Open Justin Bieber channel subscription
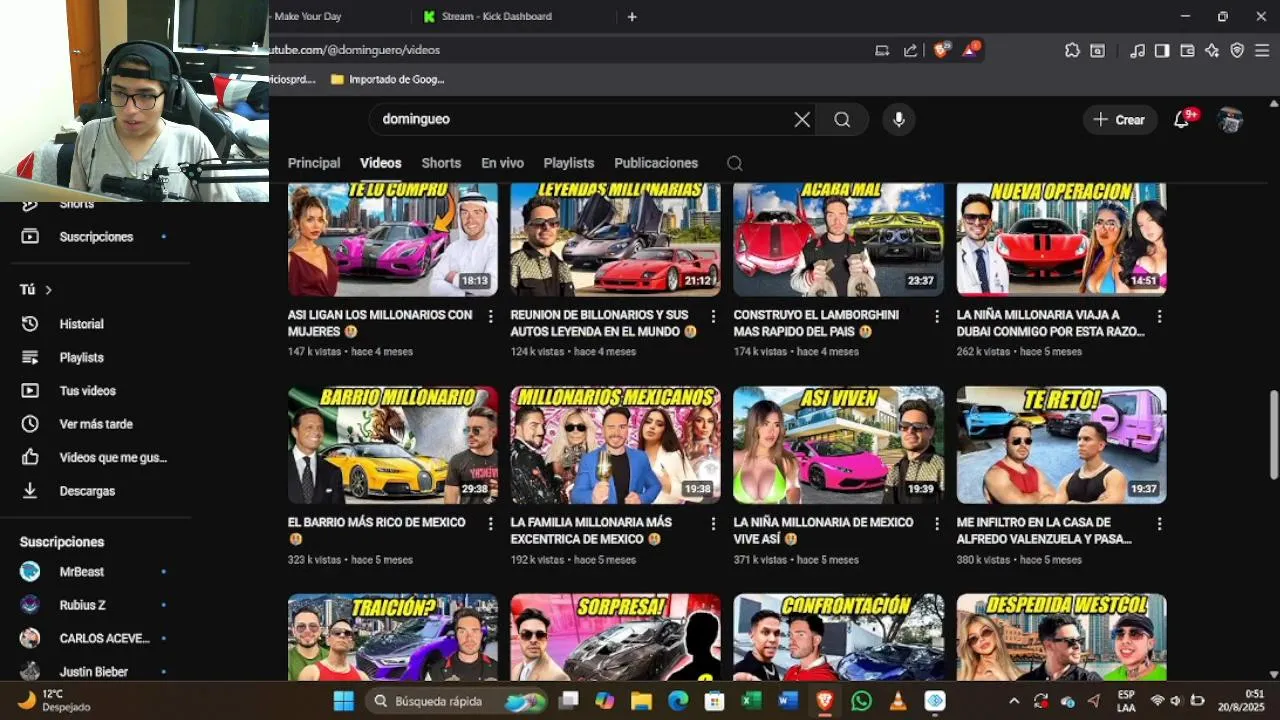 pos(95,671)
